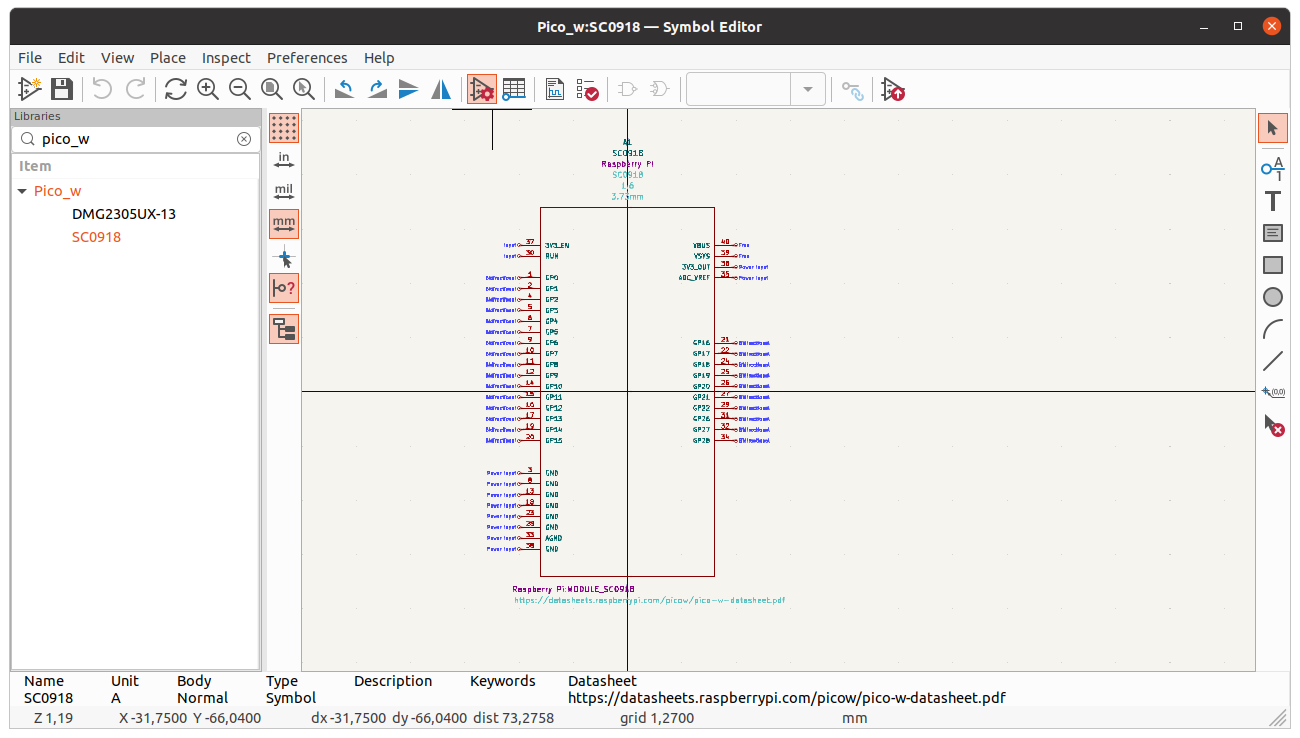The width and height of the screenshot is (1300, 738).
Task: Open the Place menu
Action: 168,58
